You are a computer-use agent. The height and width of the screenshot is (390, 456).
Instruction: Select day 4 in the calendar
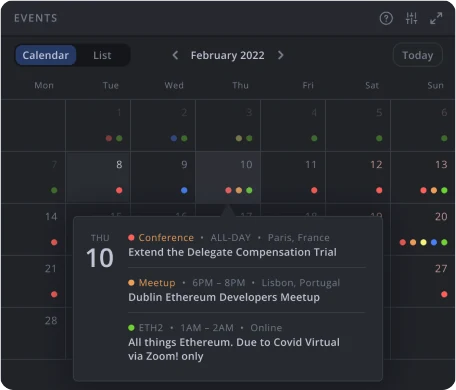(293, 125)
